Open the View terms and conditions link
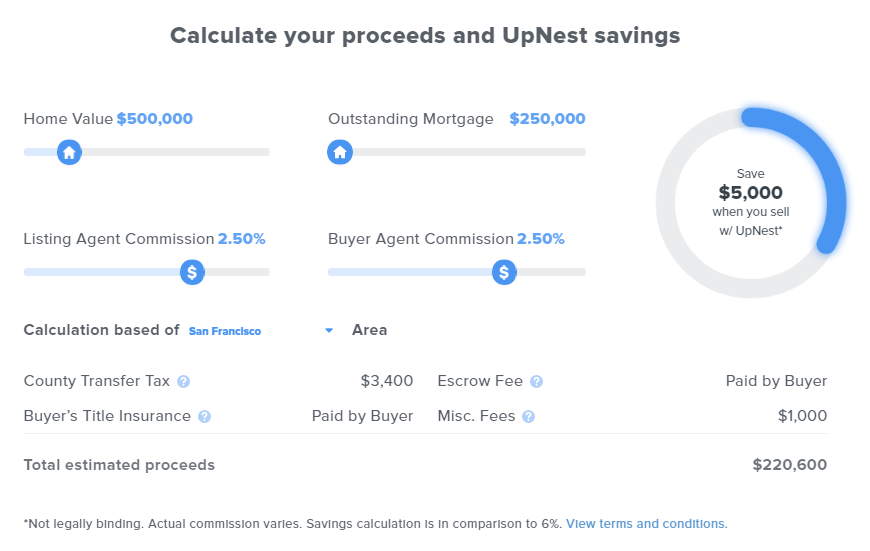Viewport: 870px width, 551px height. click(x=647, y=524)
